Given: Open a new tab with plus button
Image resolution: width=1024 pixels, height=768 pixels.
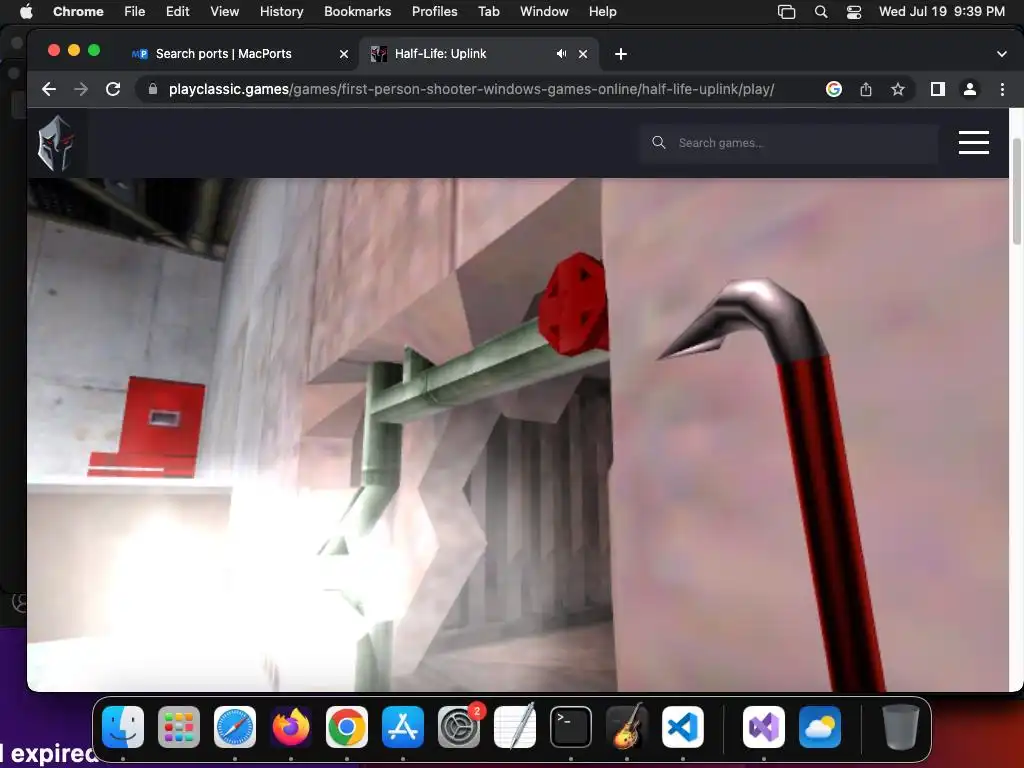Looking at the screenshot, I should 620,54.
